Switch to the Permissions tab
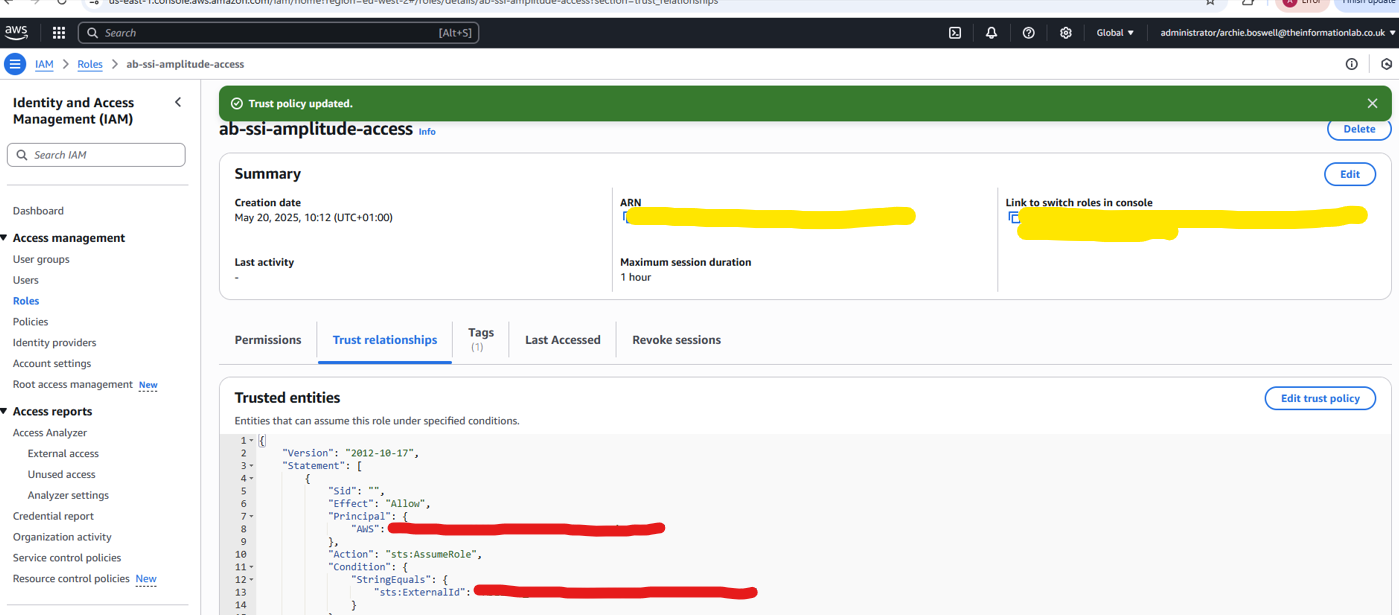 pos(268,340)
